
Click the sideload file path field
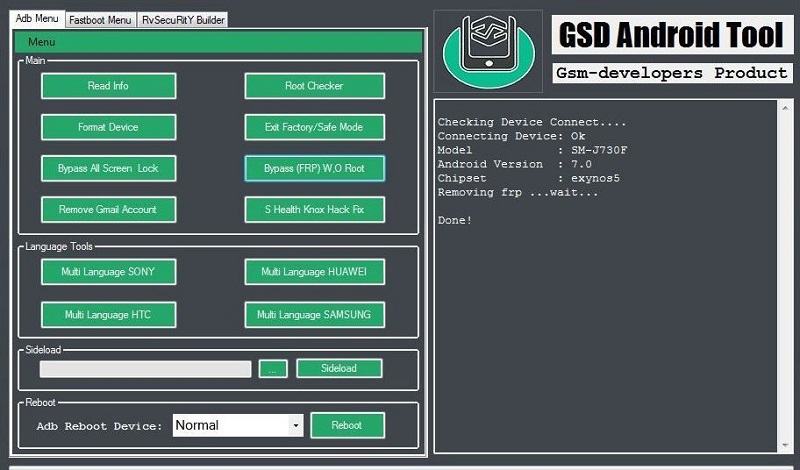click(145, 369)
